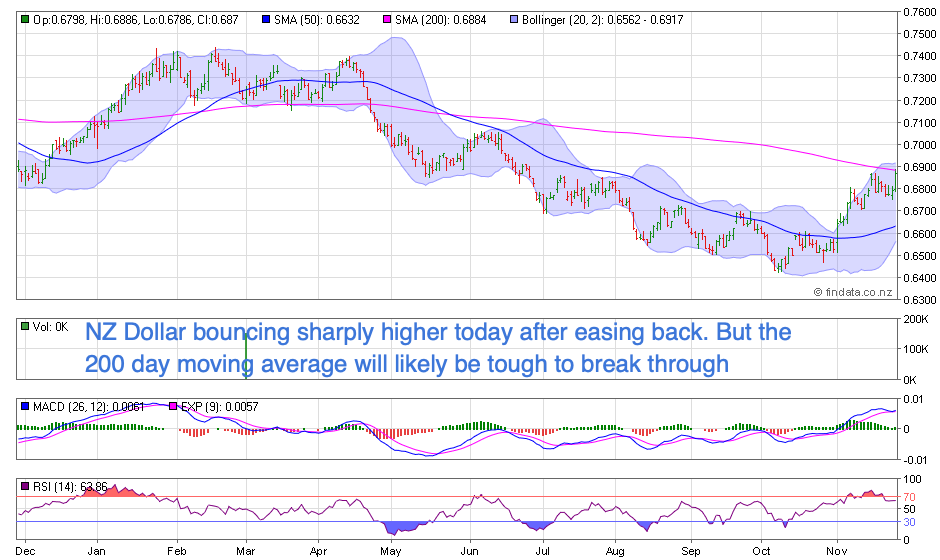The image size is (940, 560).
Task: Click the blue MACD legend swatch
Action: 25,407
